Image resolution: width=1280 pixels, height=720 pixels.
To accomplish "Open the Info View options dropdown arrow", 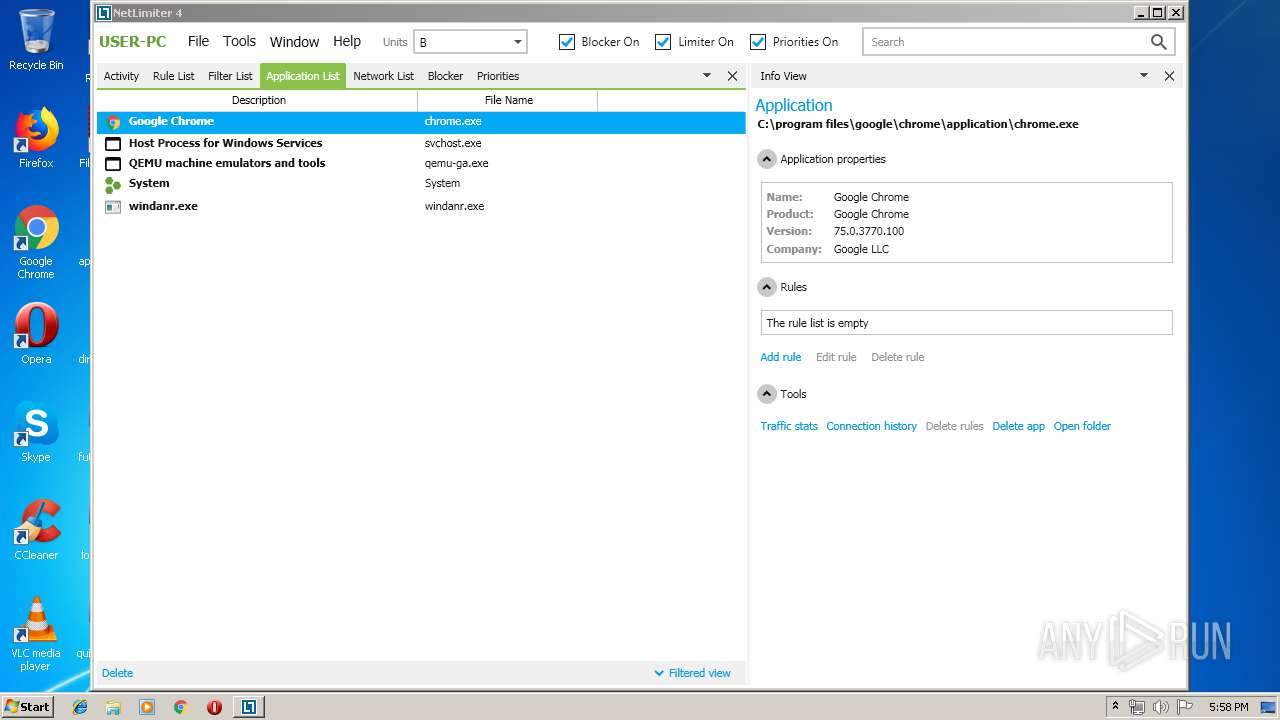I will coord(1144,76).
